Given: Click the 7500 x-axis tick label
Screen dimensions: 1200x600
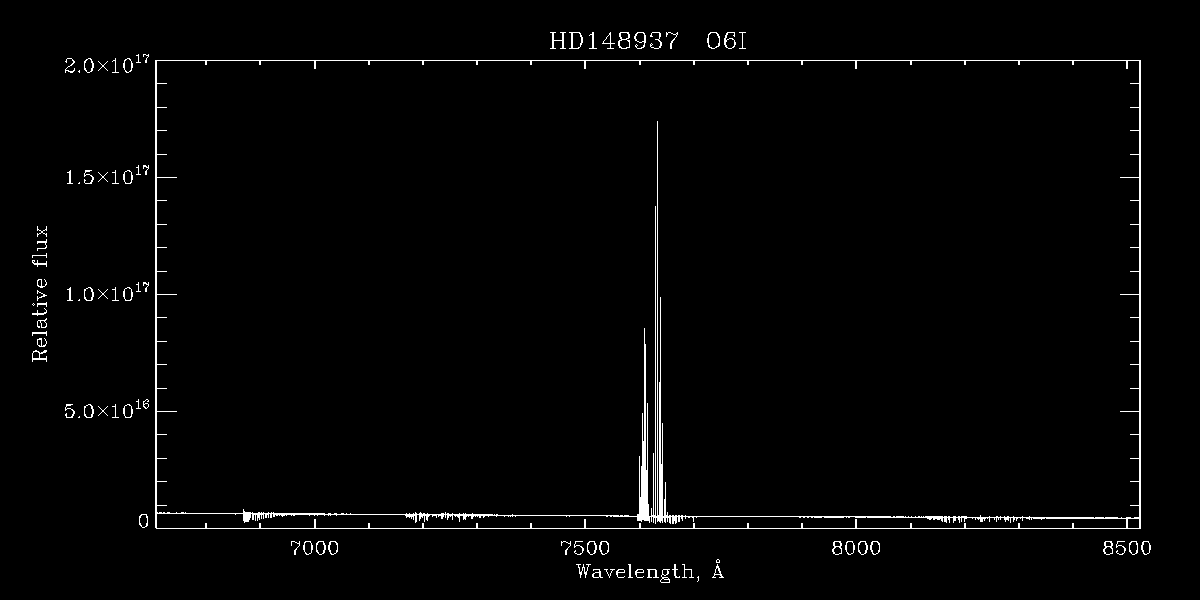Looking at the screenshot, I should [585, 548].
